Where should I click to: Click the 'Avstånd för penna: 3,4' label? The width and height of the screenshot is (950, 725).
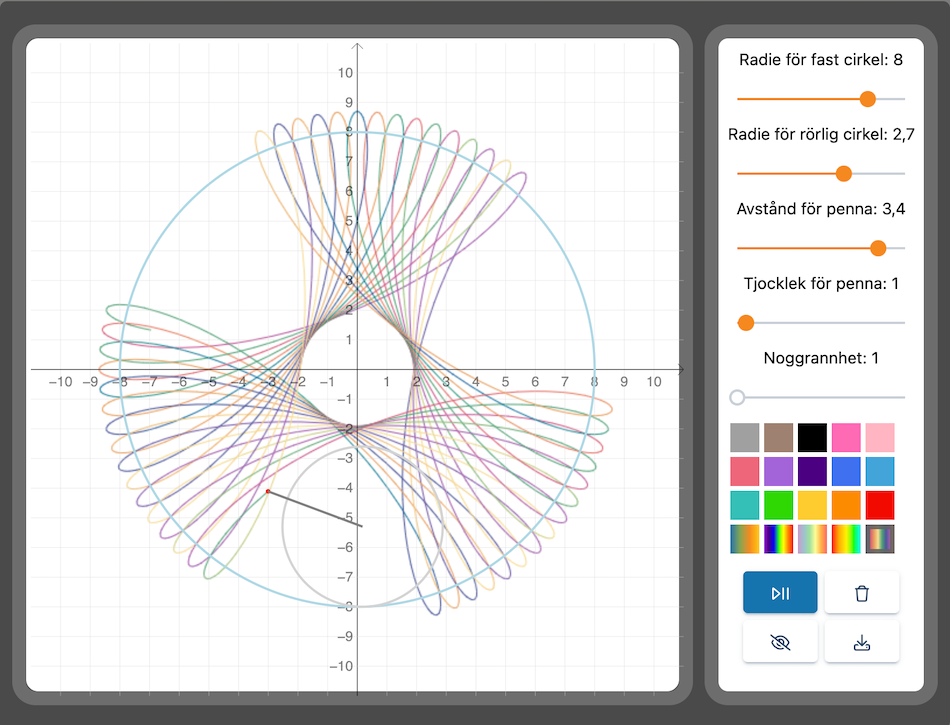(x=820, y=209)
